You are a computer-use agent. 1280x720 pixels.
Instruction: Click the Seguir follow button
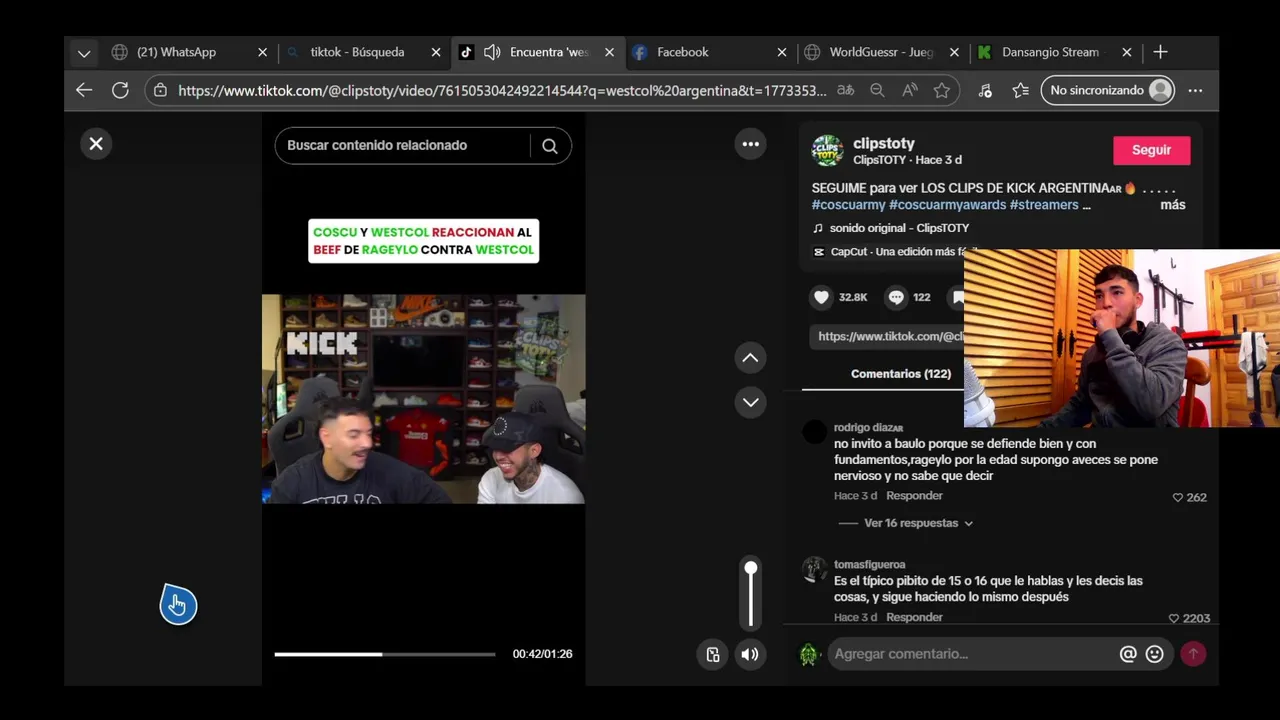point(1151,150)
